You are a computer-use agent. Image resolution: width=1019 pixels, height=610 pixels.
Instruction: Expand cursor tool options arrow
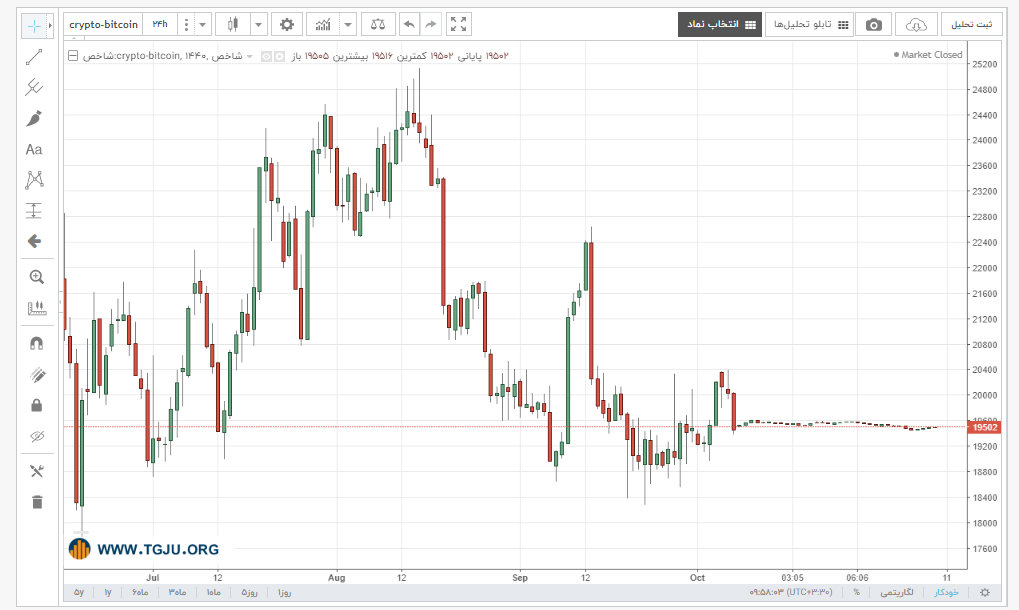pos(50,26)
